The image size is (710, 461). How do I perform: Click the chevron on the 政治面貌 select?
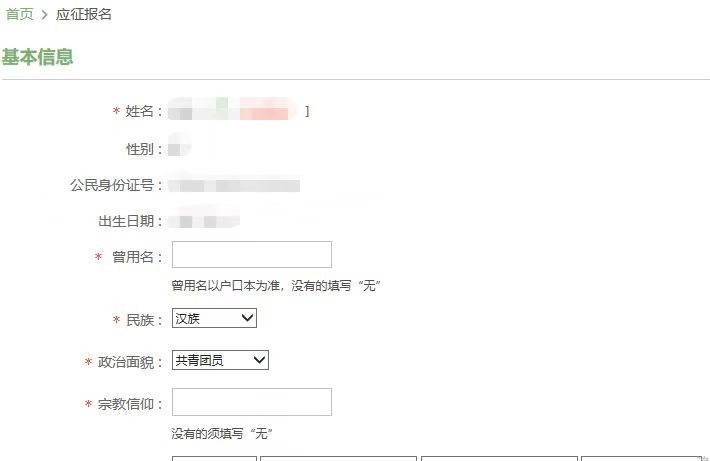259,360
